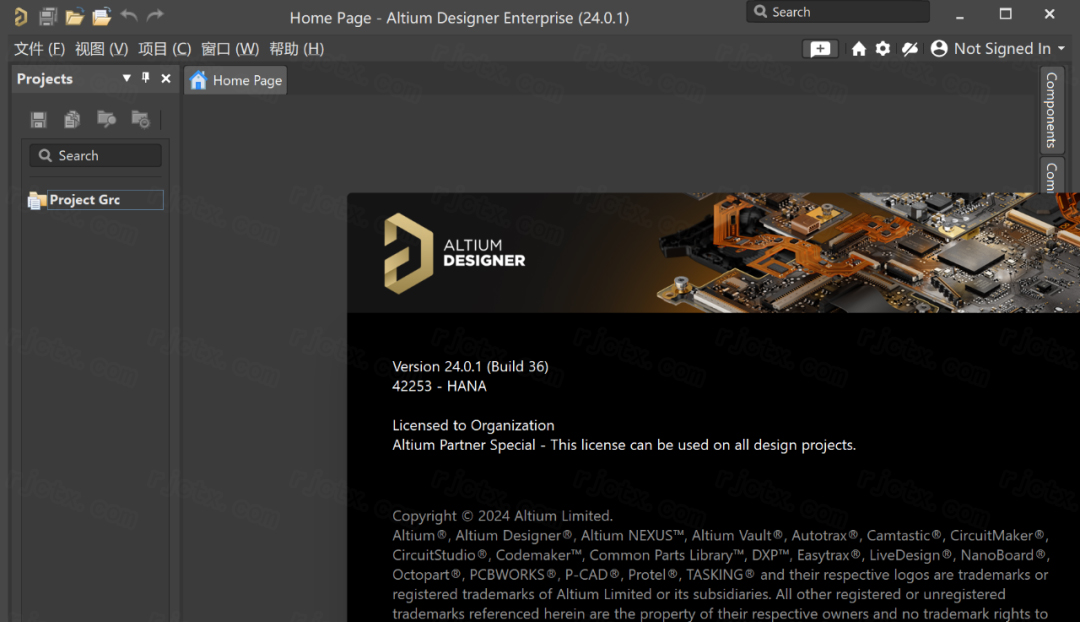Open the 文件 (F) menu
Image resolution: width=1080 pixels, height=622 pixels.
[39, 49]
